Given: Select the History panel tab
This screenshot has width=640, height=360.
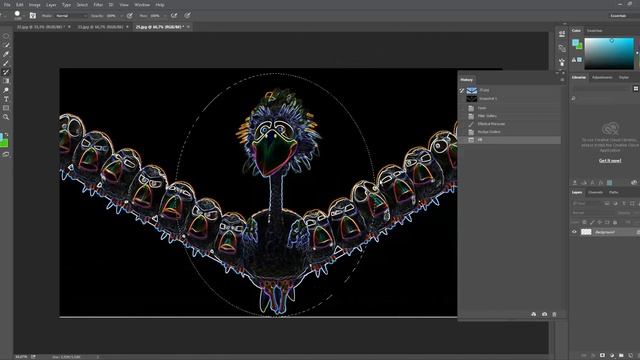Looking at the screenshot, I should pos(467,80).
